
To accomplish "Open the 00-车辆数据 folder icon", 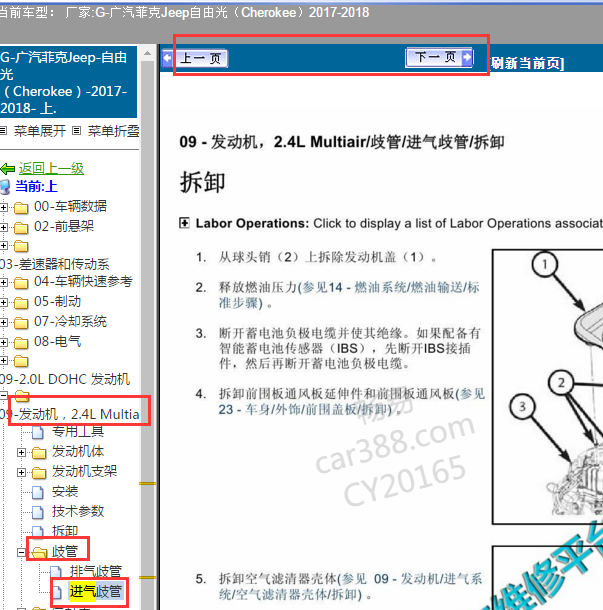I will (x=21, y=208).
